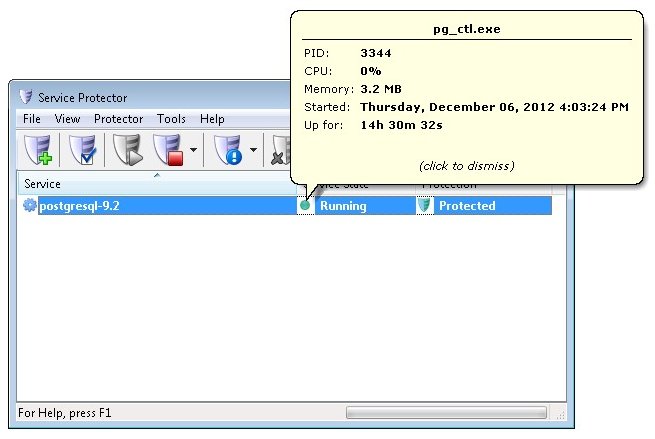This screenshot has height=439, width=655.
Task: Open the Tools menu
Action: (171, 119)
